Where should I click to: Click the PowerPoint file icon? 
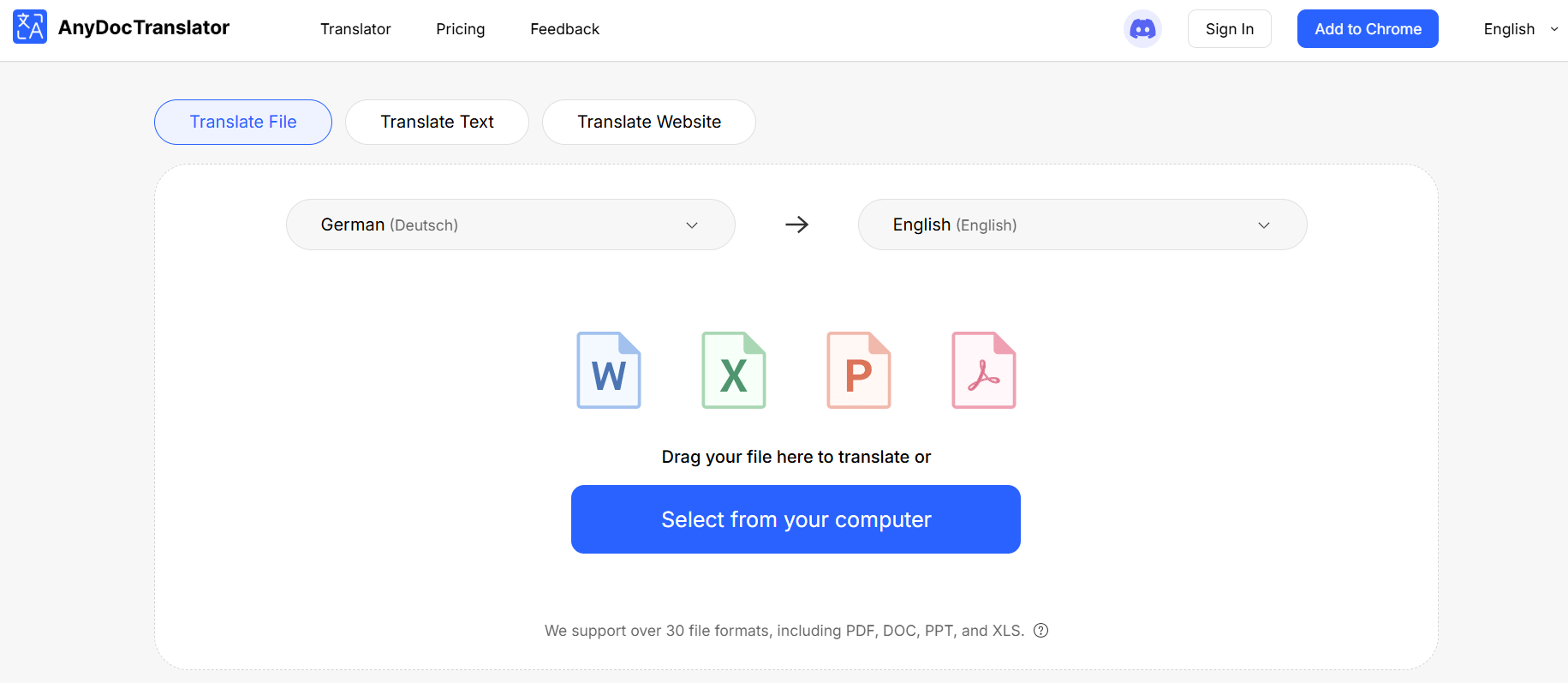[x=859, y=370]
